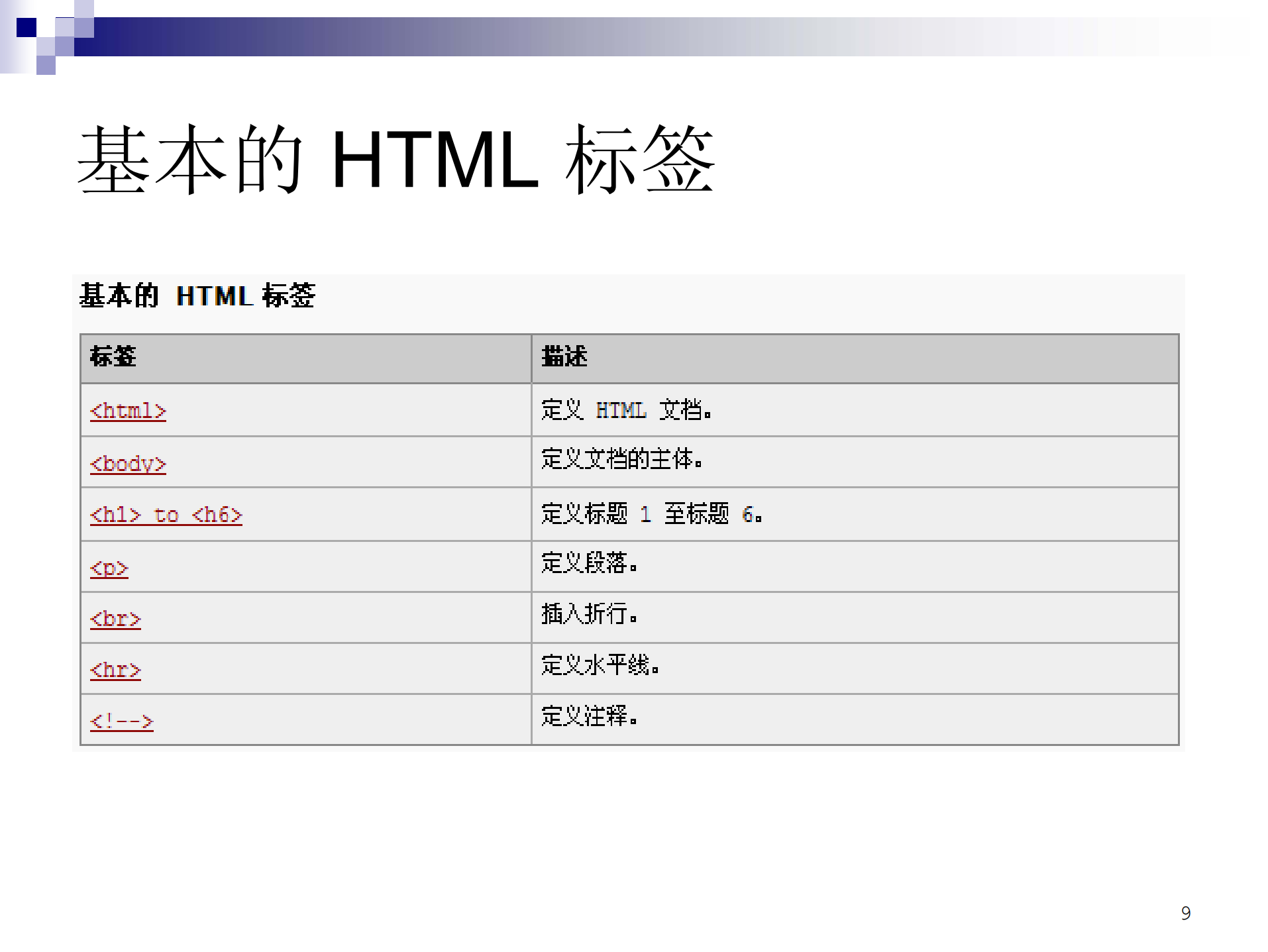Select the <p> paragraph tag link
1268x952 pixels.
click(x=109, y=566)
